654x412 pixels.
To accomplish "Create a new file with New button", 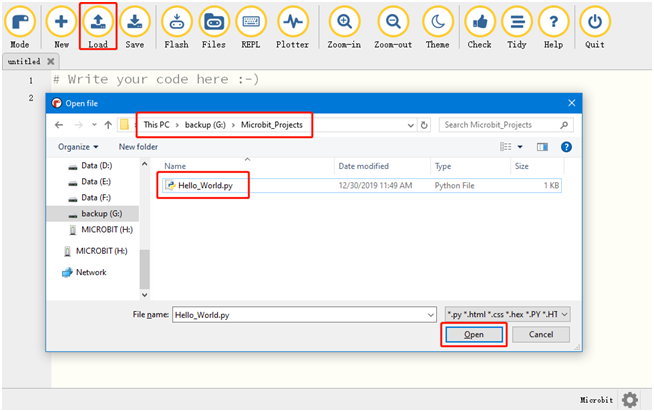I will click(61, 22).
